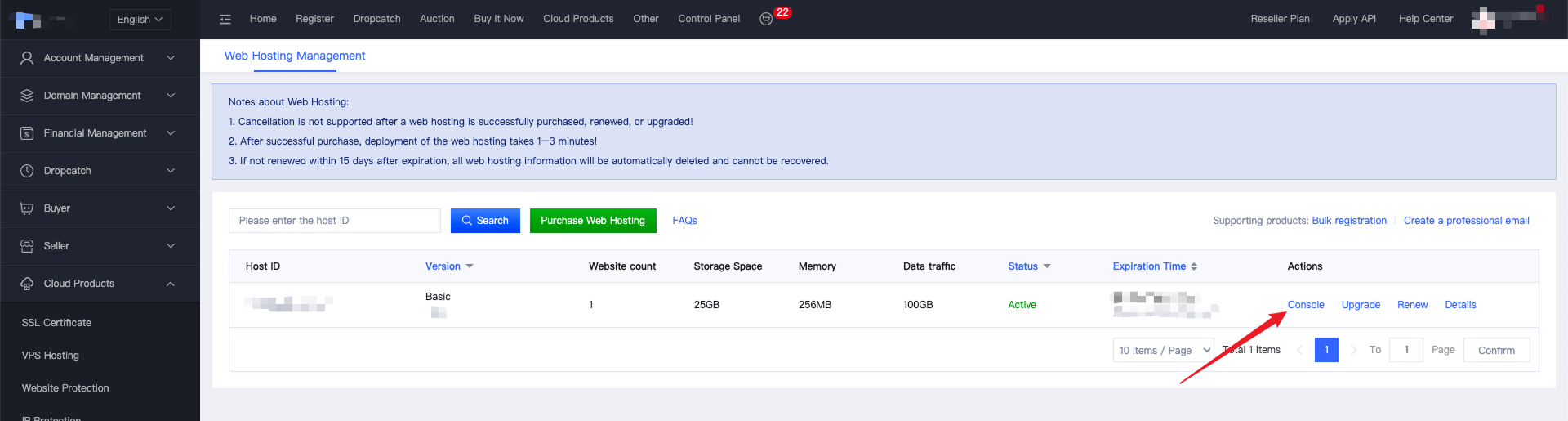This screenshot has width=1568, height=421.
Task: Expand Domain Management chevron
Action: pos(171,96)
